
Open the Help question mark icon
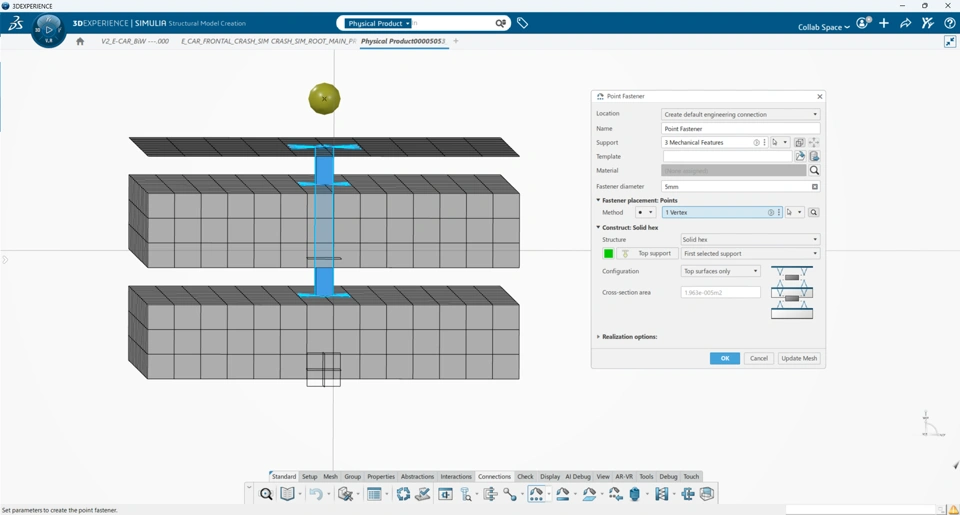point(950,23)
